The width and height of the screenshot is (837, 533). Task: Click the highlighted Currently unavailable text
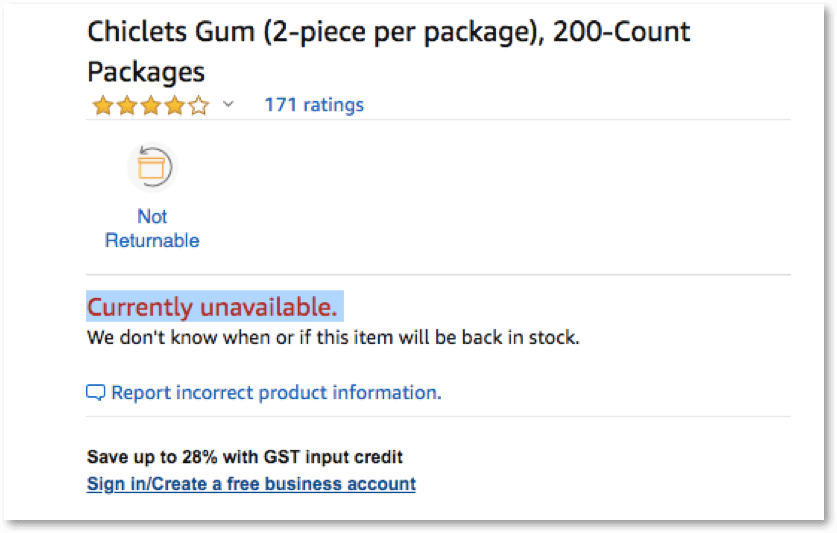click(x=212, y=307)
